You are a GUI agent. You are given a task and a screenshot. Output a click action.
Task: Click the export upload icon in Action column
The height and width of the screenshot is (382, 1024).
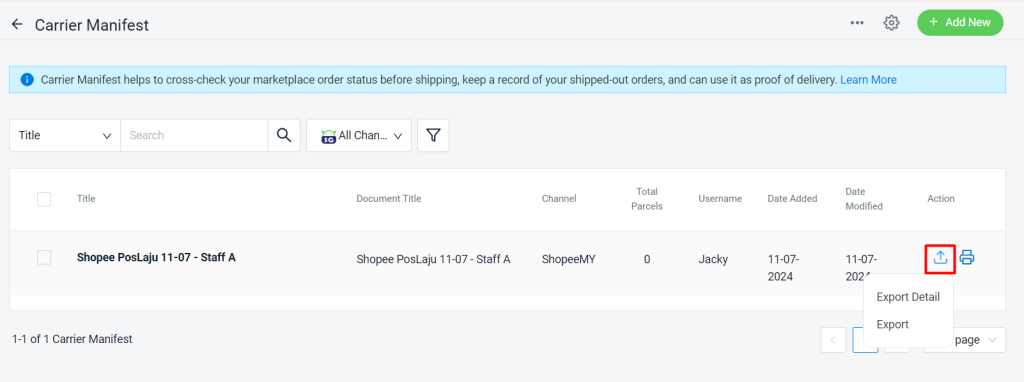(940, 258)
